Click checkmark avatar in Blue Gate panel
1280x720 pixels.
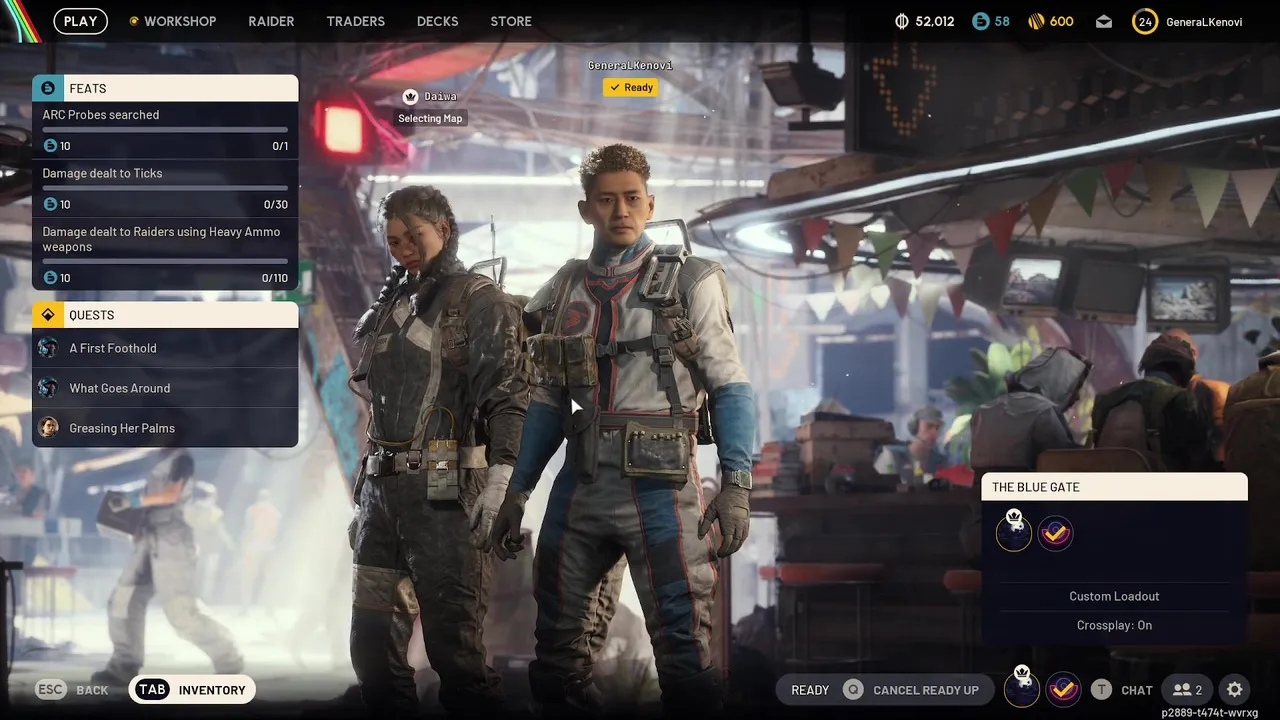click(x=1055, y=533)
